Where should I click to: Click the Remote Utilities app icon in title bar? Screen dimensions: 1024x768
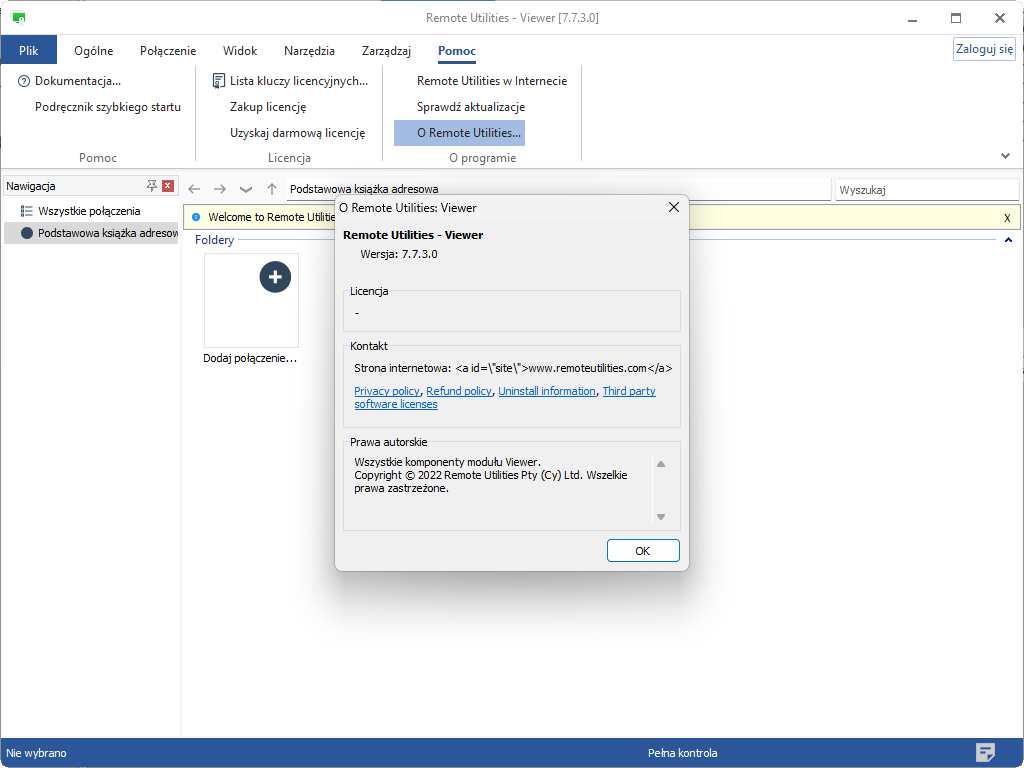(18, 18)
